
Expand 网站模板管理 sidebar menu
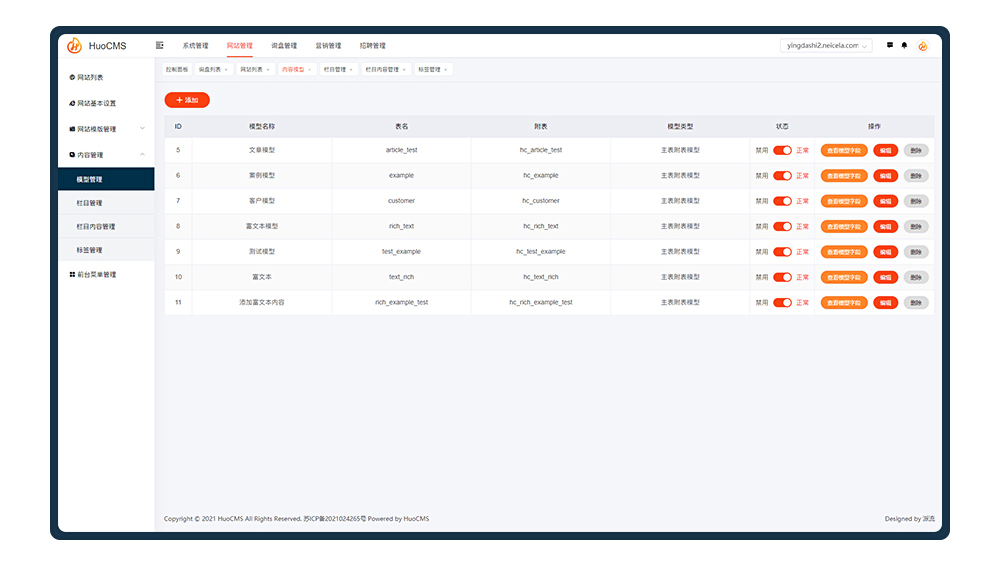pos(106,129)
